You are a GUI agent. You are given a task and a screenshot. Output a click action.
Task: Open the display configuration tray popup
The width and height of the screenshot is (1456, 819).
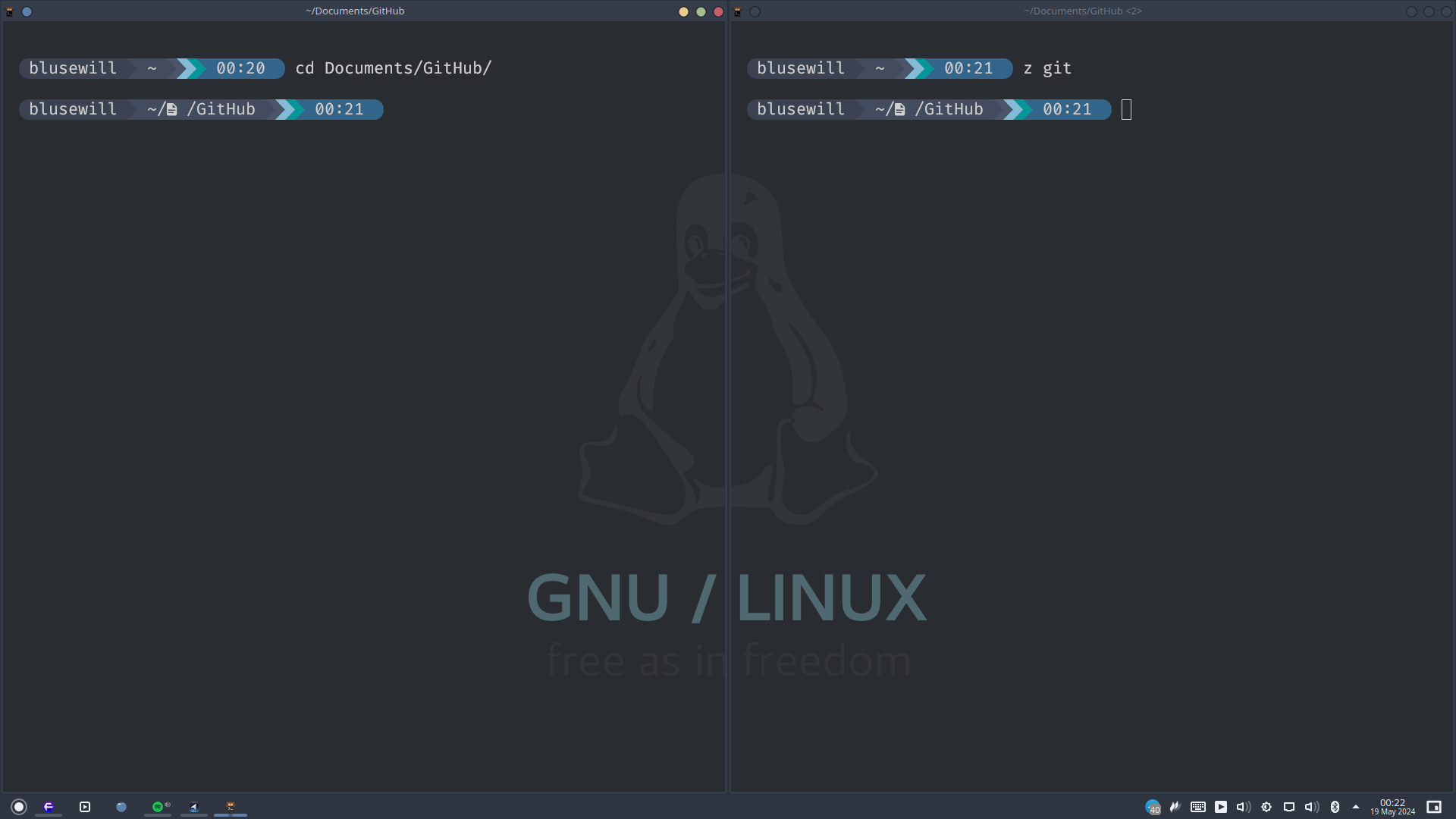click(1289, 807)
